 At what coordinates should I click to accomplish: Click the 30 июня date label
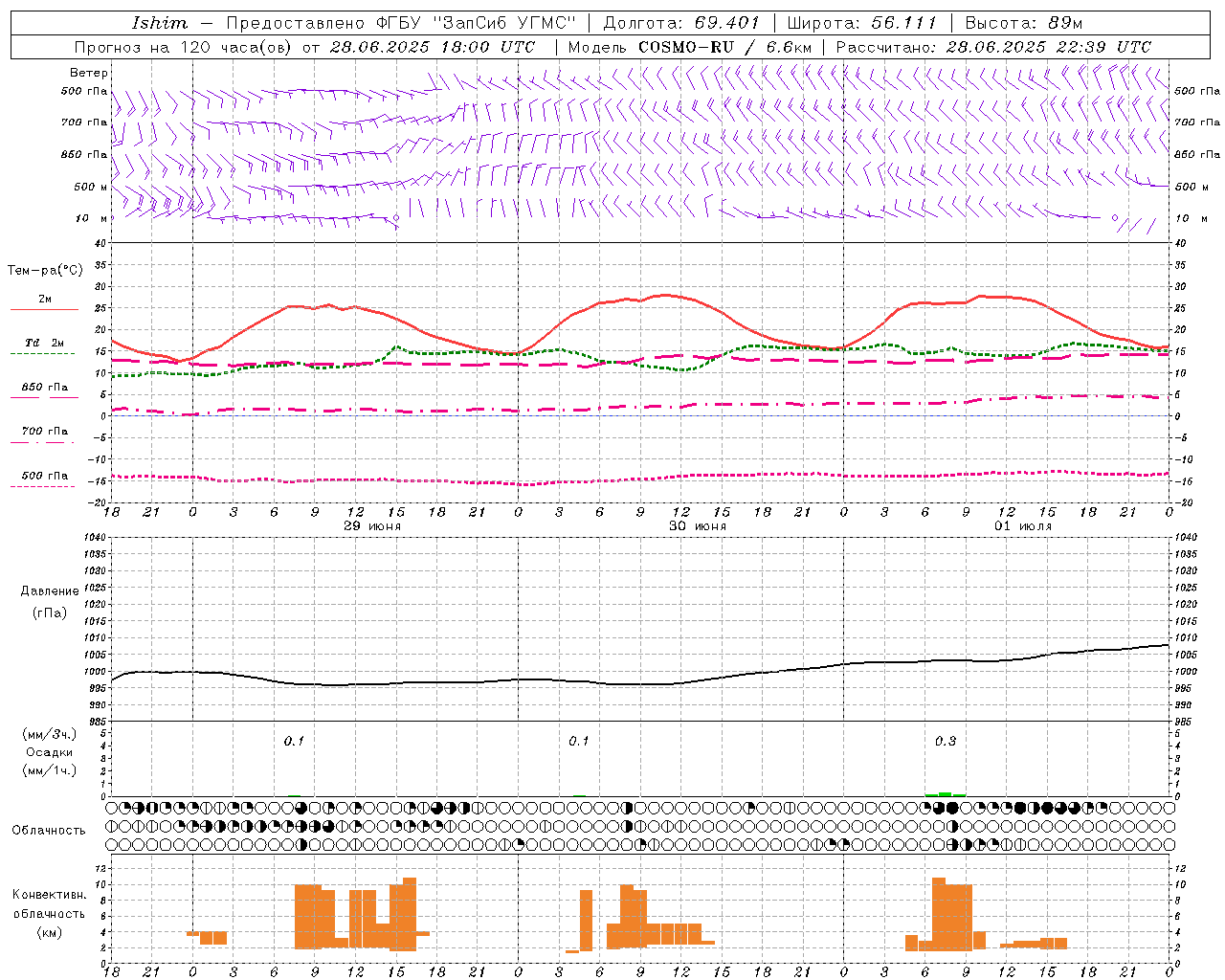point(697,526)
